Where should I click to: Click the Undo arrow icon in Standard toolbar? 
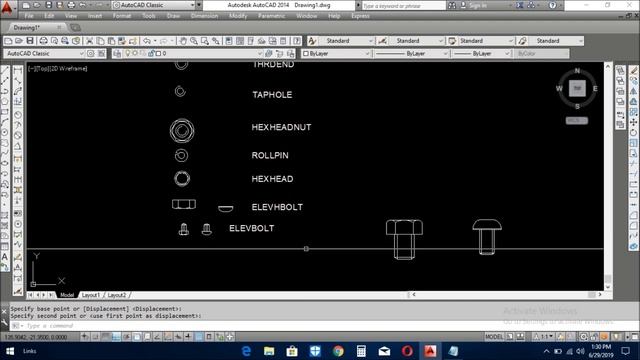(x=147, y=41)
